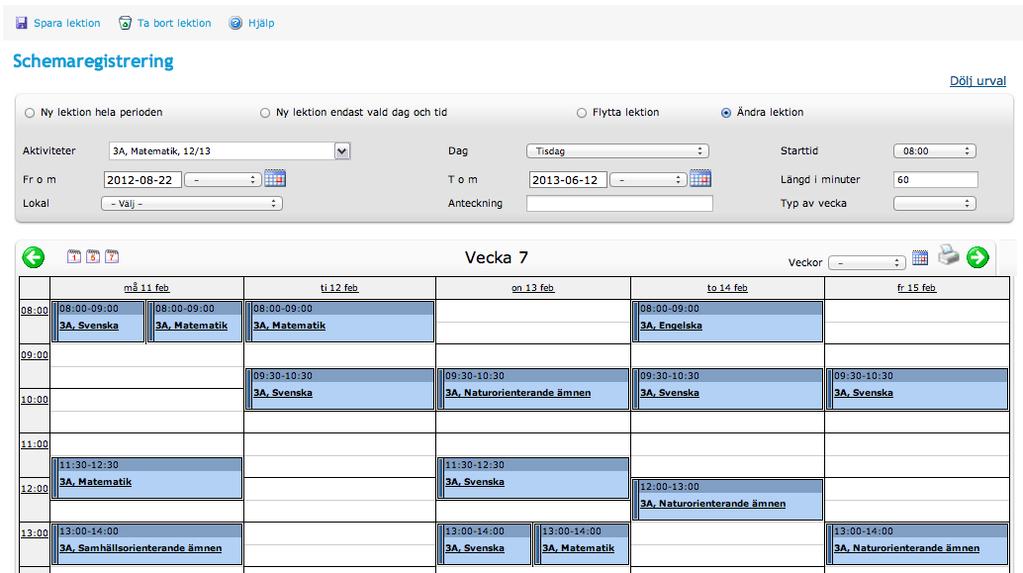Open Thursday 08:00 3A, Engelska lesson
Screen dimensions: 1023x573
point(727,321)
